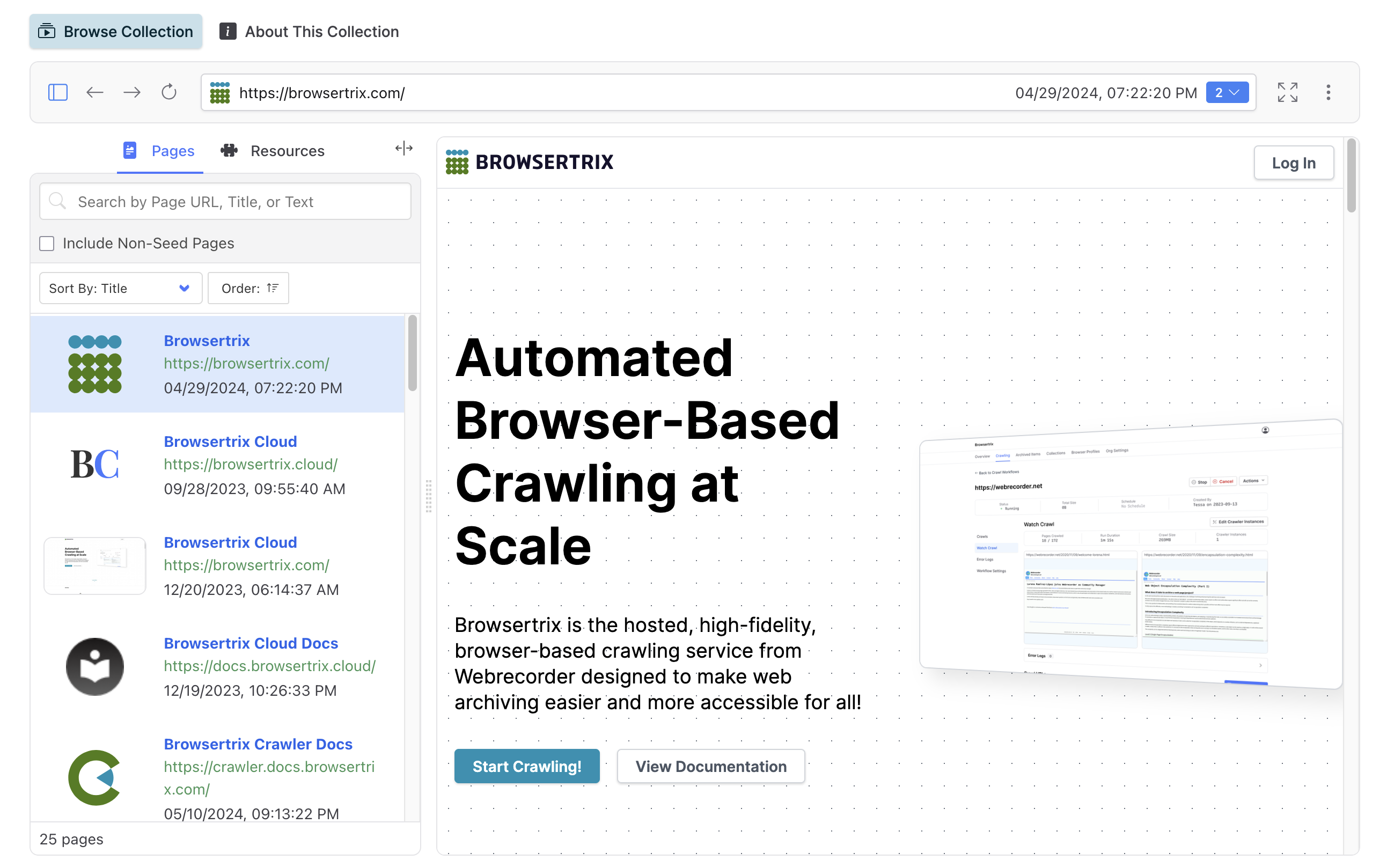This screenshot has width=1387, height=868.
Task: Click the Browsertrix Cloud Docs book icon
Action: click(95, 666)
